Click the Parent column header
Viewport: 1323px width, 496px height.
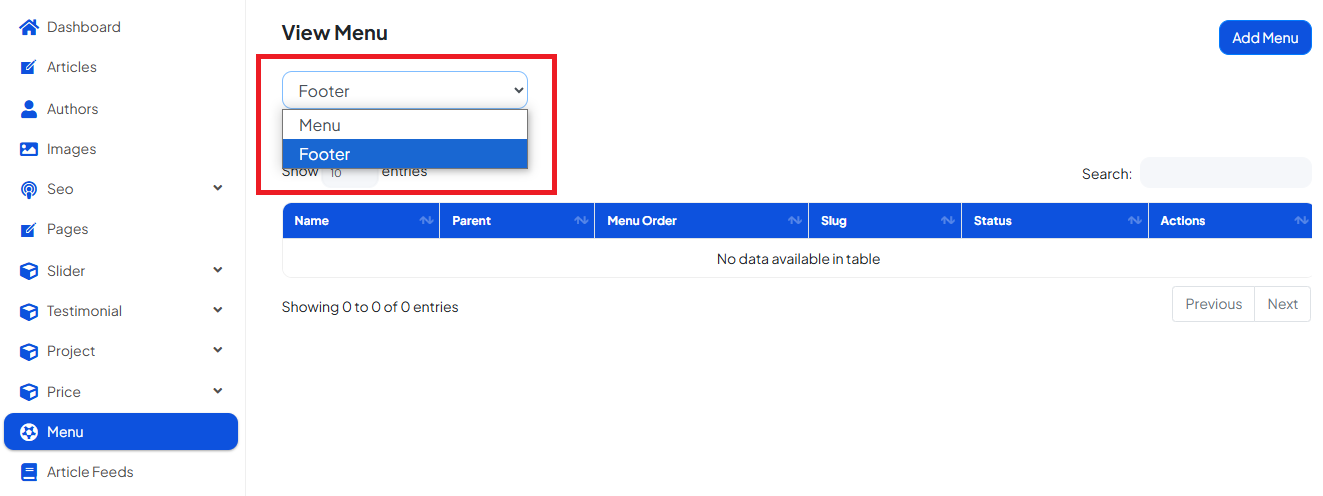coord(517,221)
